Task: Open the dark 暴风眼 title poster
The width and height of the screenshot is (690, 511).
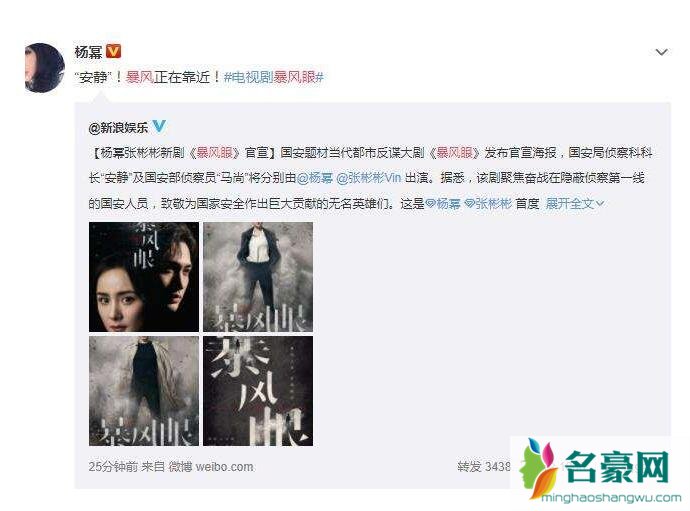Action: click(x=258, y=391)
